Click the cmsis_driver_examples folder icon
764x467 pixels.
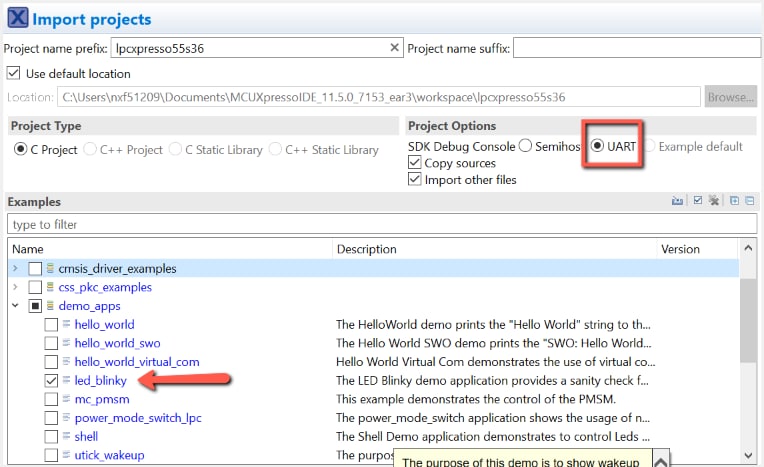tap(50, 269)
